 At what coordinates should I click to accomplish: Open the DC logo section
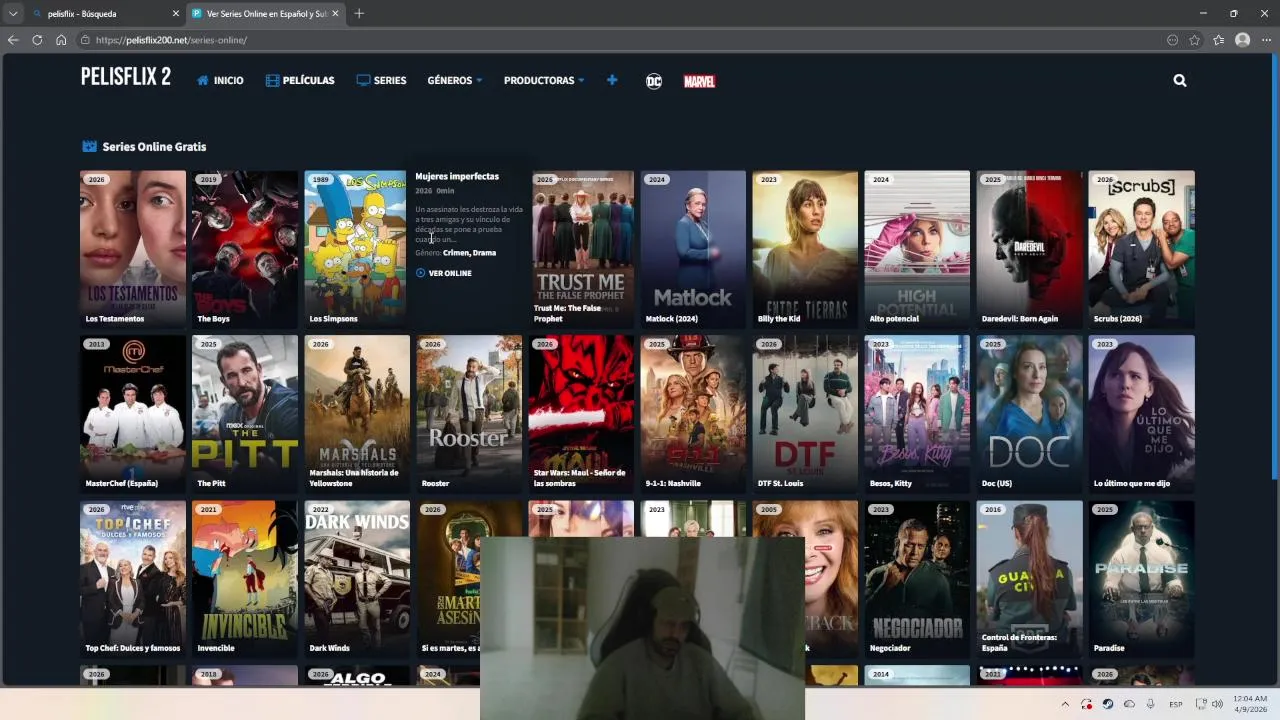pos(654,81)
